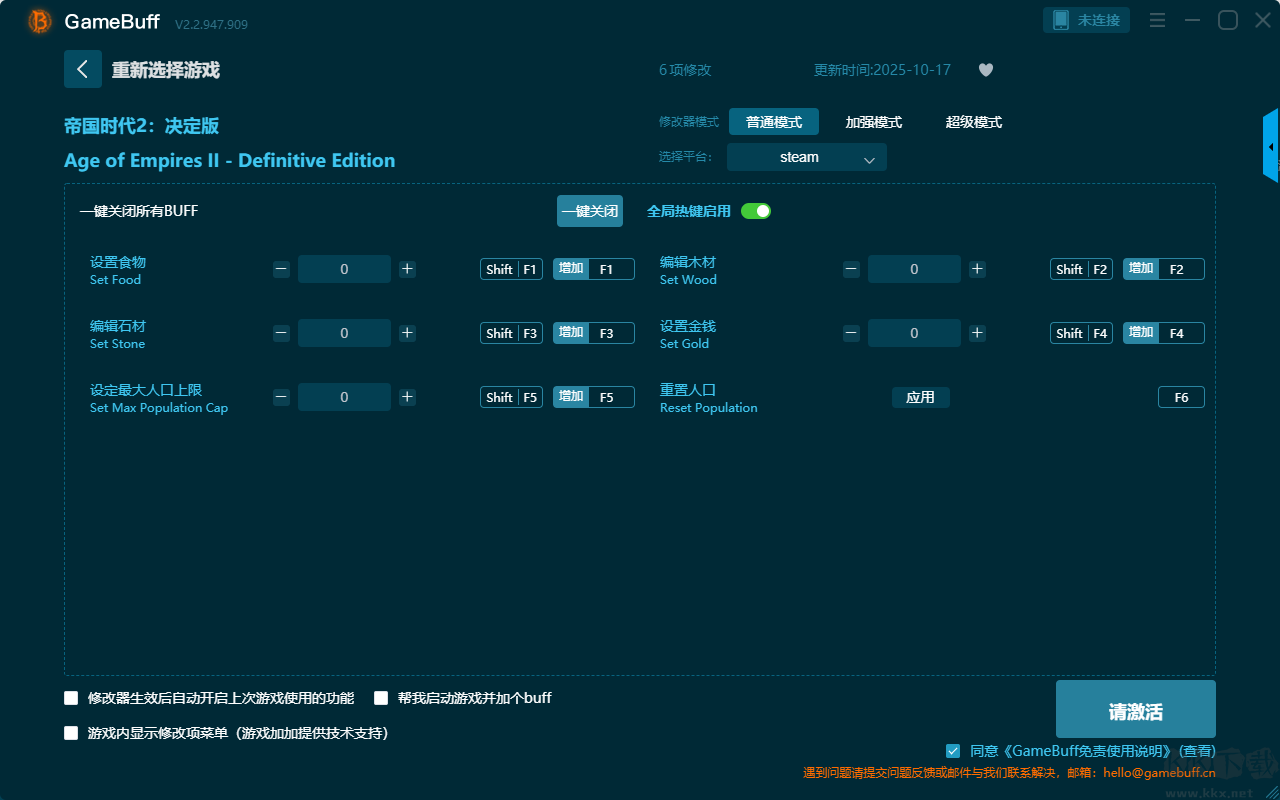Click the phone connection status icon
Viewport: 1280px width, 800px height.
(1061, 20)
